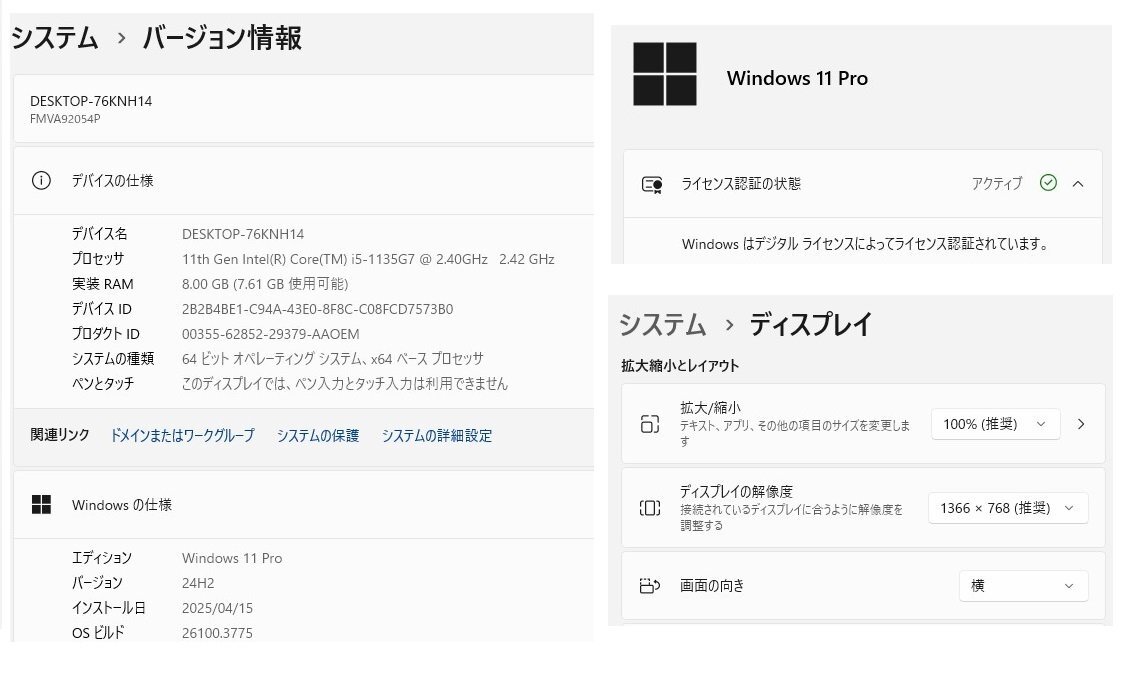Open the custom scaling arrow for 拡大/縮小
This screenshot has width=1121, height=673.
click(1081, 424)
